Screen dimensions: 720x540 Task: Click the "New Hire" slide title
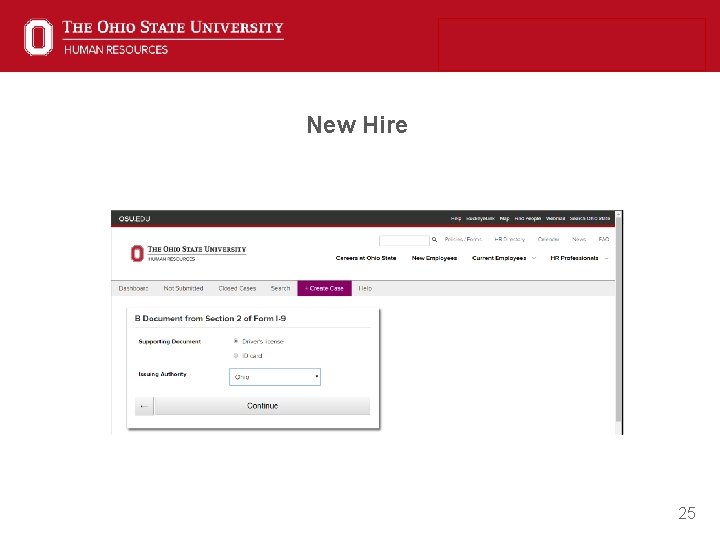pyautogui.click(x=357, y=125)
